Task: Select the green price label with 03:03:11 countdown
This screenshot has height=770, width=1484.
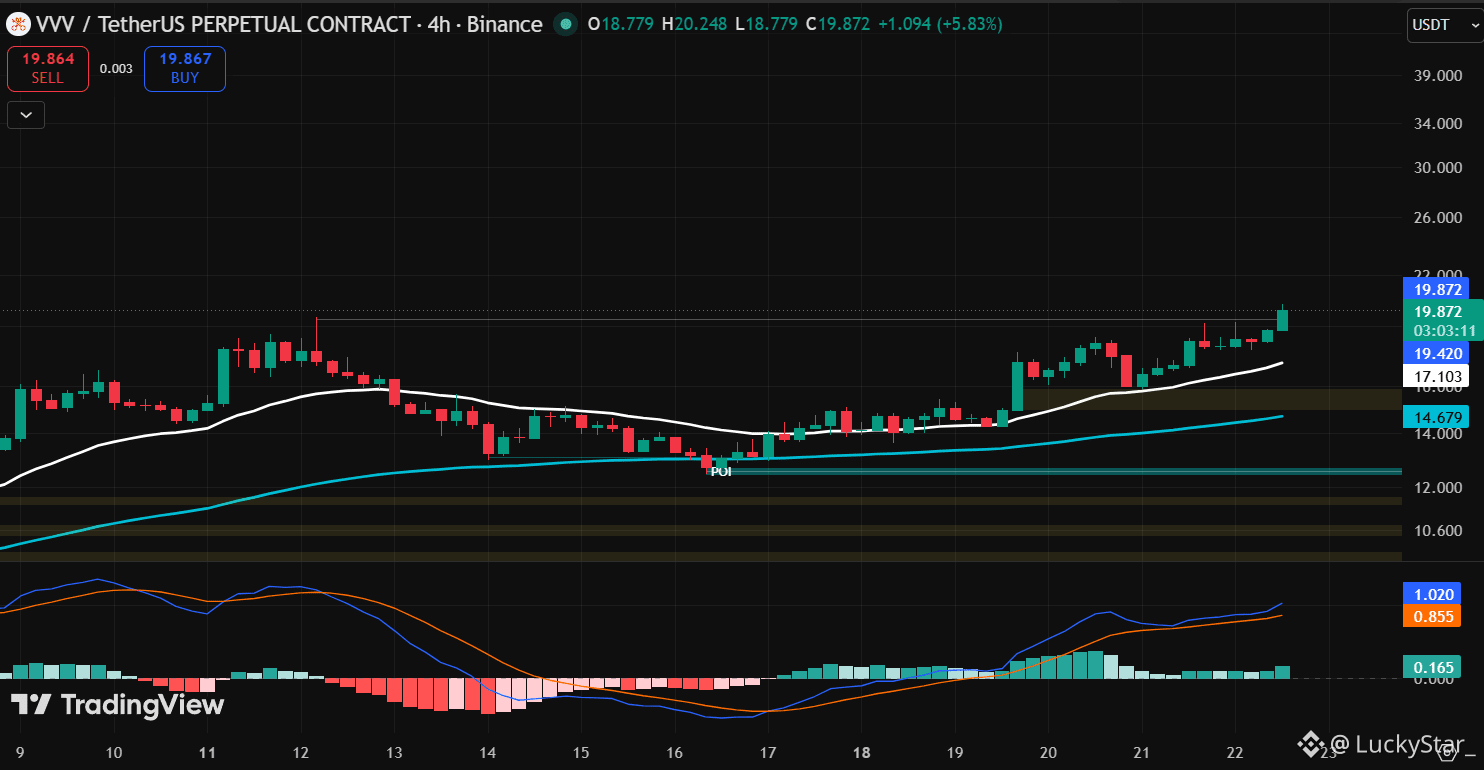Action: pos(1443,321)
